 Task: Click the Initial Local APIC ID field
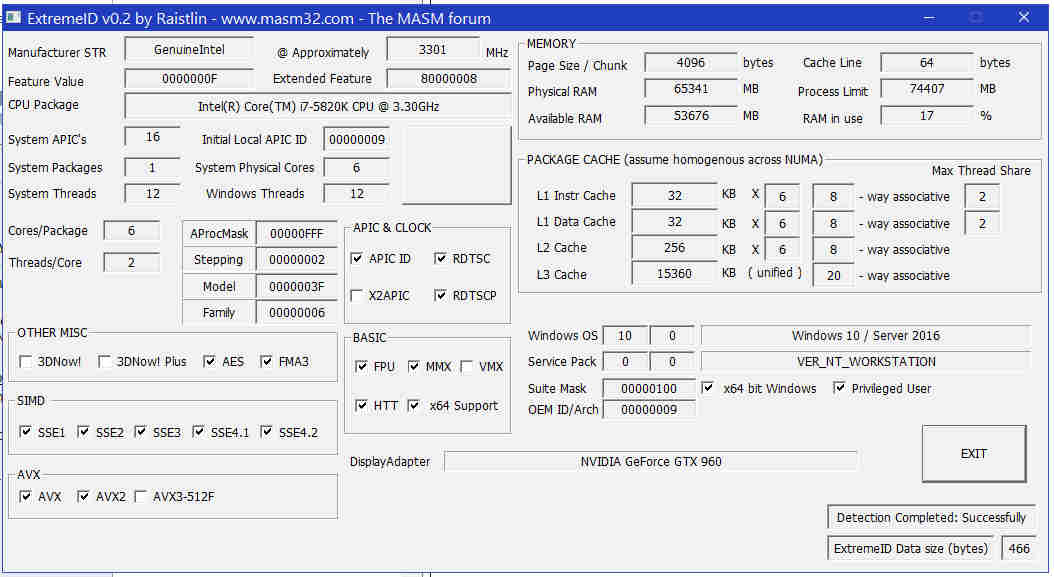356,139
